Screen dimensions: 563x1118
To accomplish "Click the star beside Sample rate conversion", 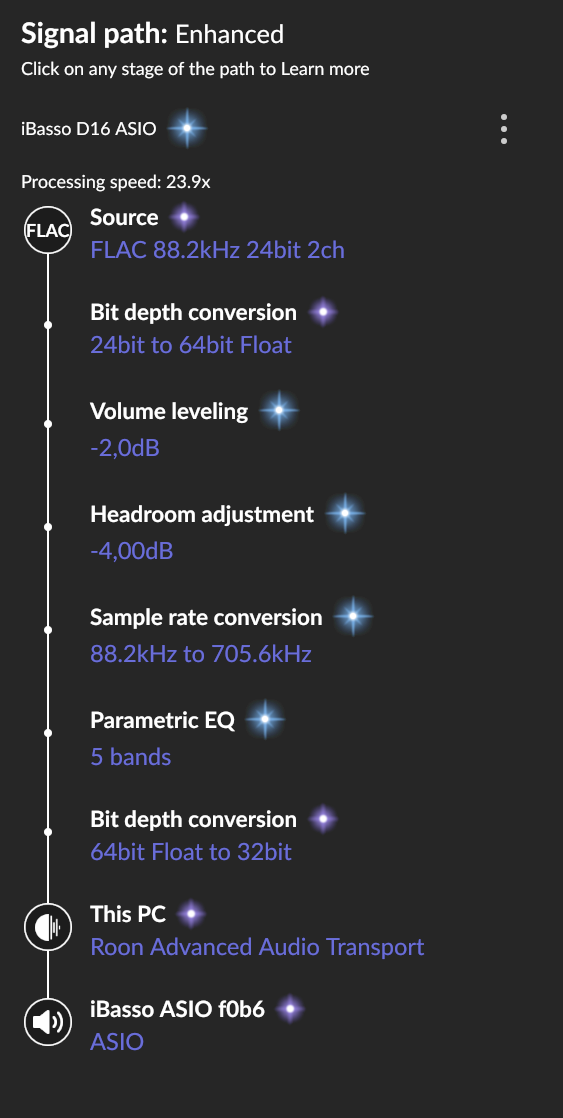I will click(x=353, y=617).
